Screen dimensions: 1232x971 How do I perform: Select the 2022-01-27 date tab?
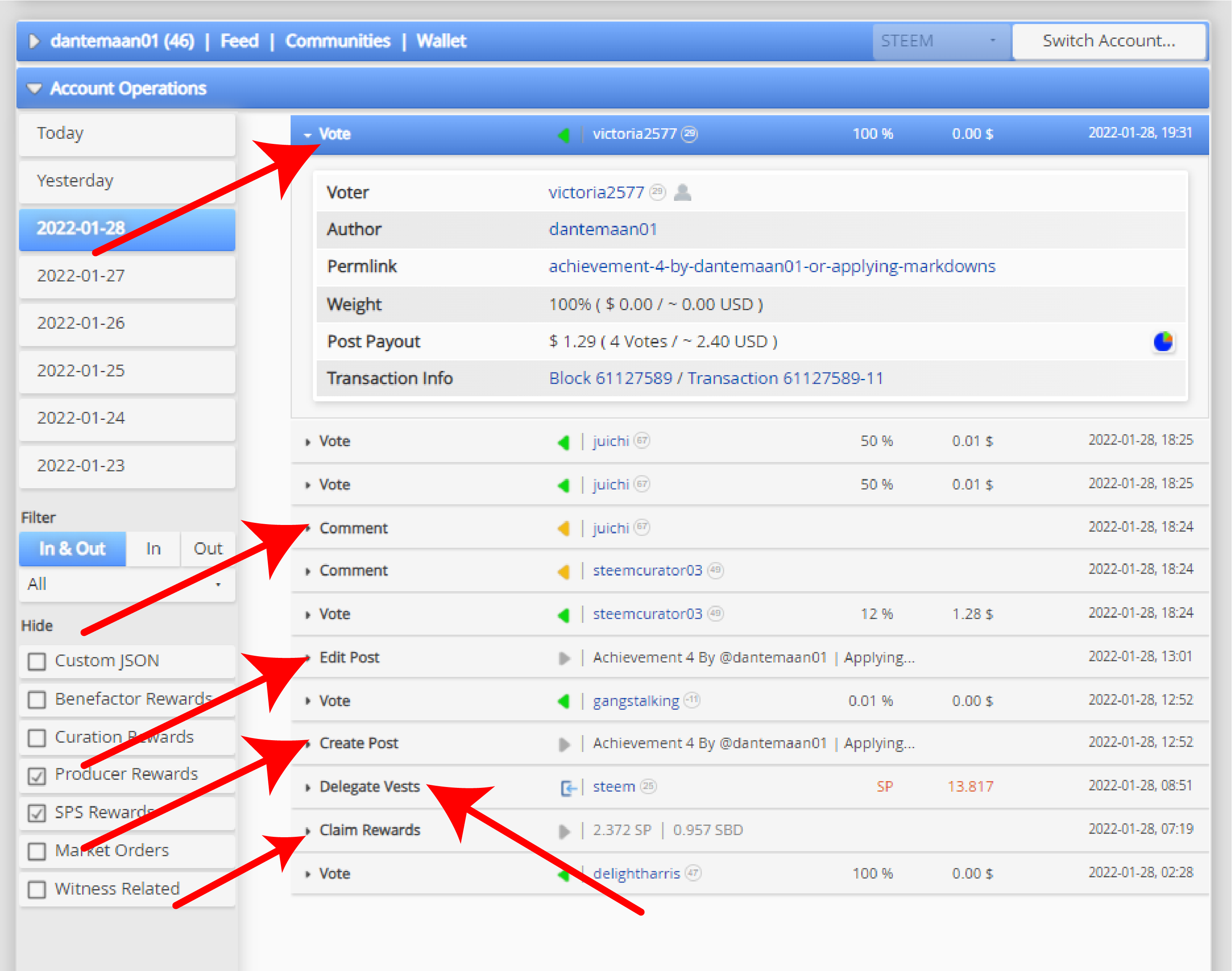127,276
